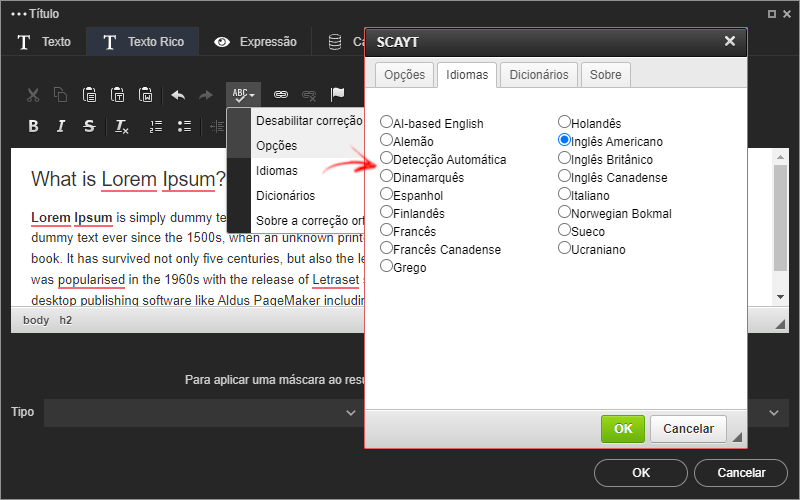Toggle bold formatting
This screenshot has height=500, width=800.
[x=33, y=126]
